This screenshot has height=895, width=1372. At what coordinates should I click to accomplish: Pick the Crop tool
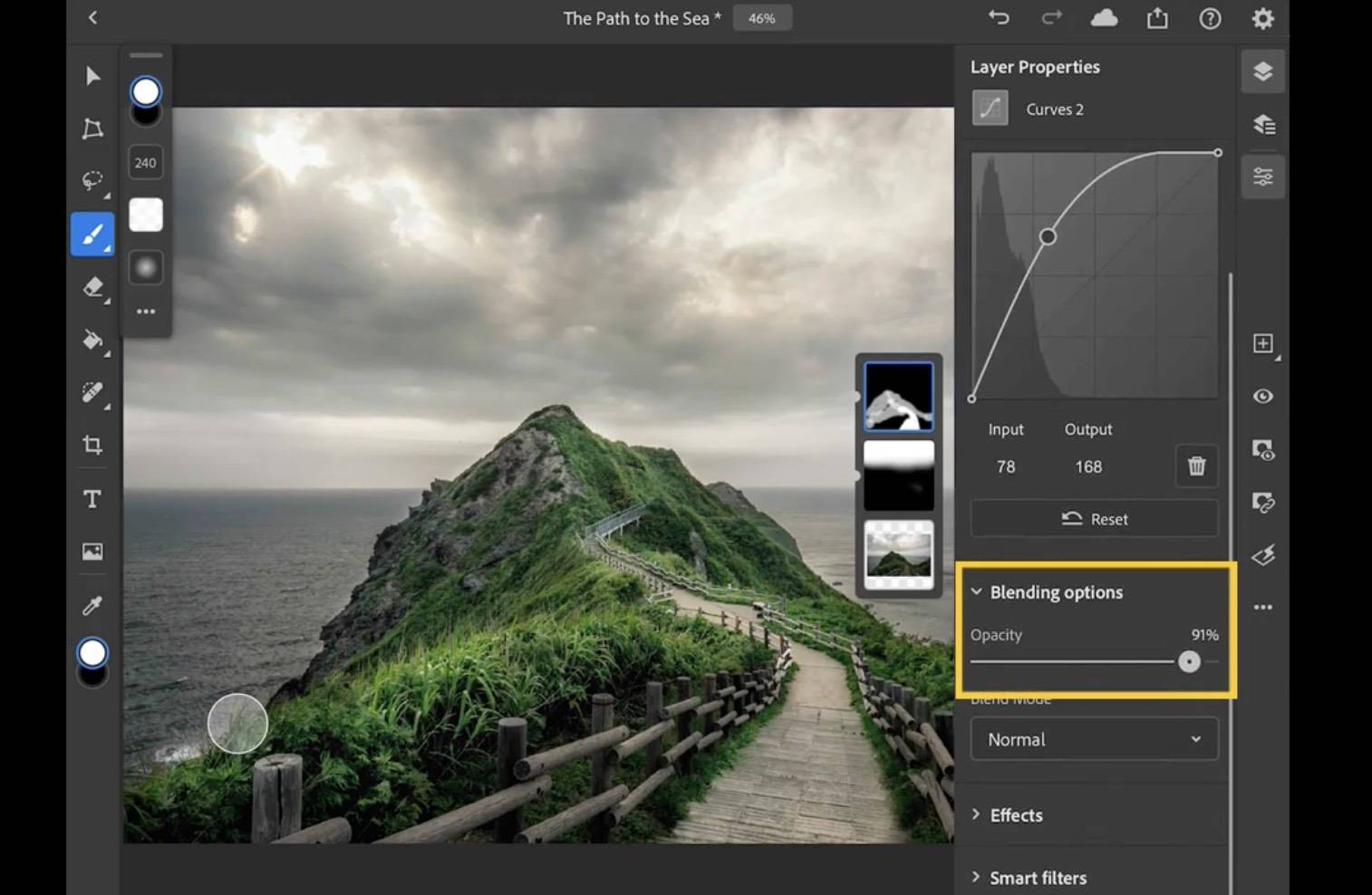(92, 445)
